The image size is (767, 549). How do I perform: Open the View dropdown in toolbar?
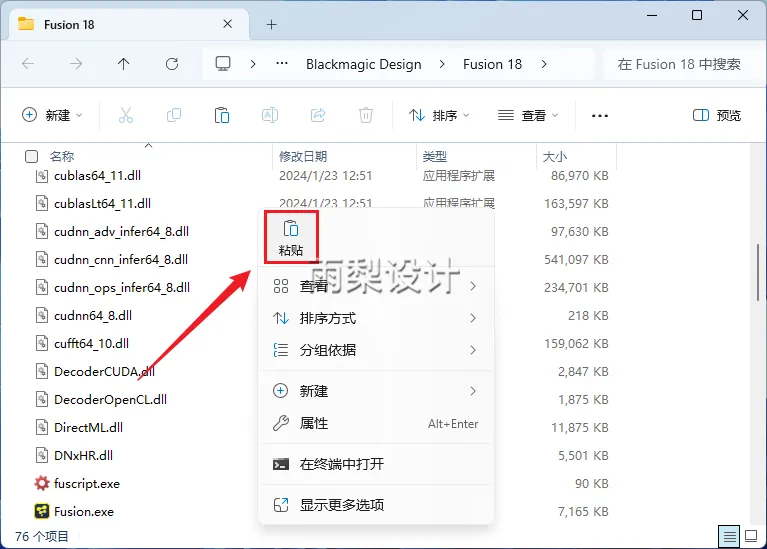528,115
